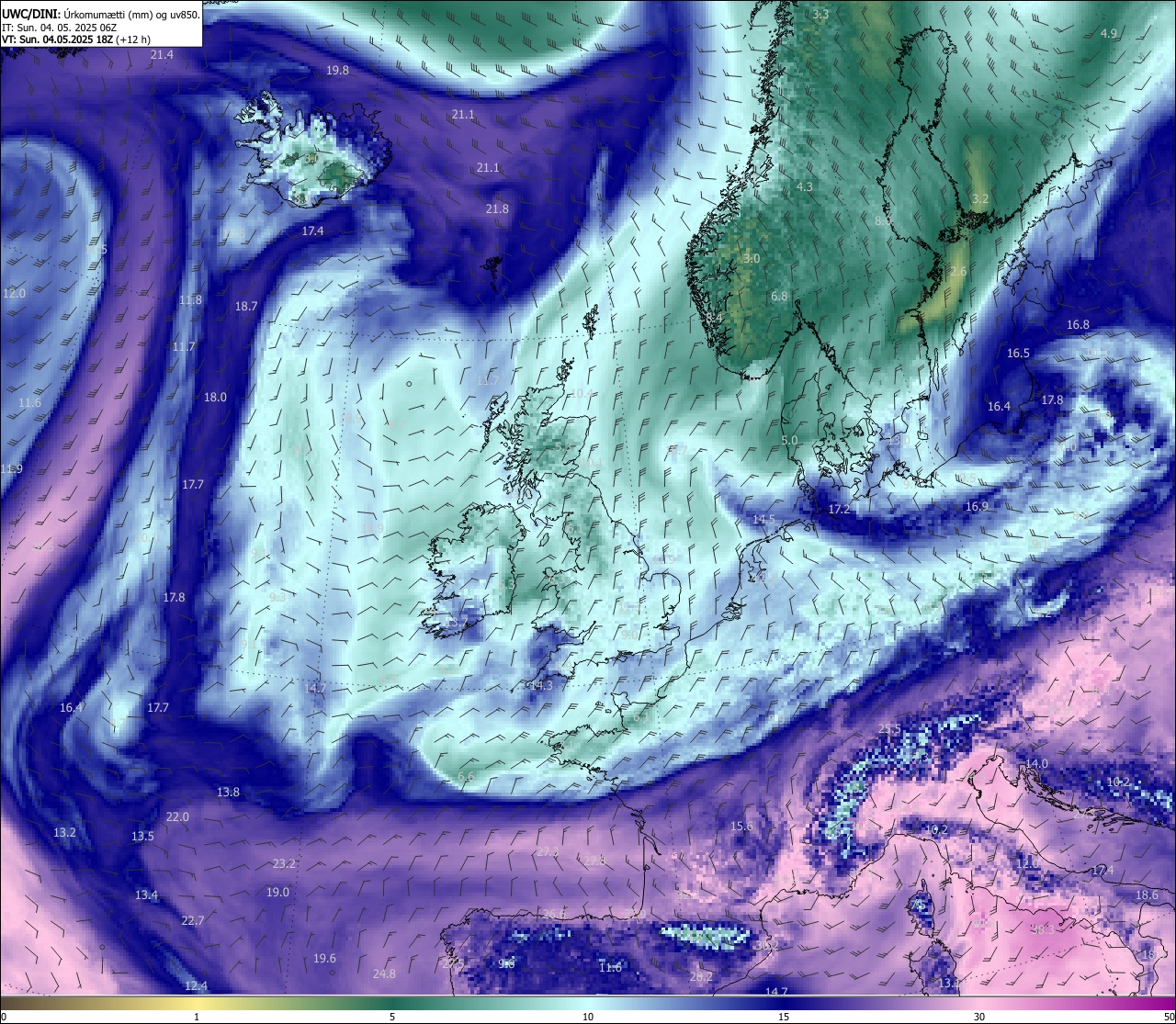Screen dimensions: 1176x1024
Task: Click the value 2.6 over the Gulf of Bothnia
Action: [x=958, y=273]
